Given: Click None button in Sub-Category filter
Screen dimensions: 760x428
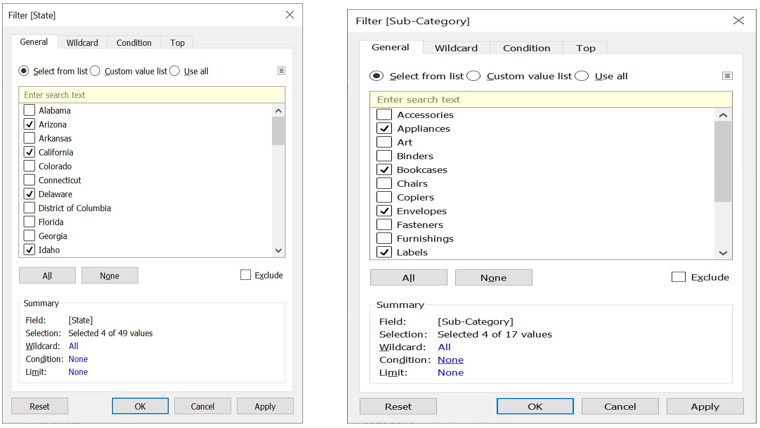Looking at the screenshot, I should point(493,277).
